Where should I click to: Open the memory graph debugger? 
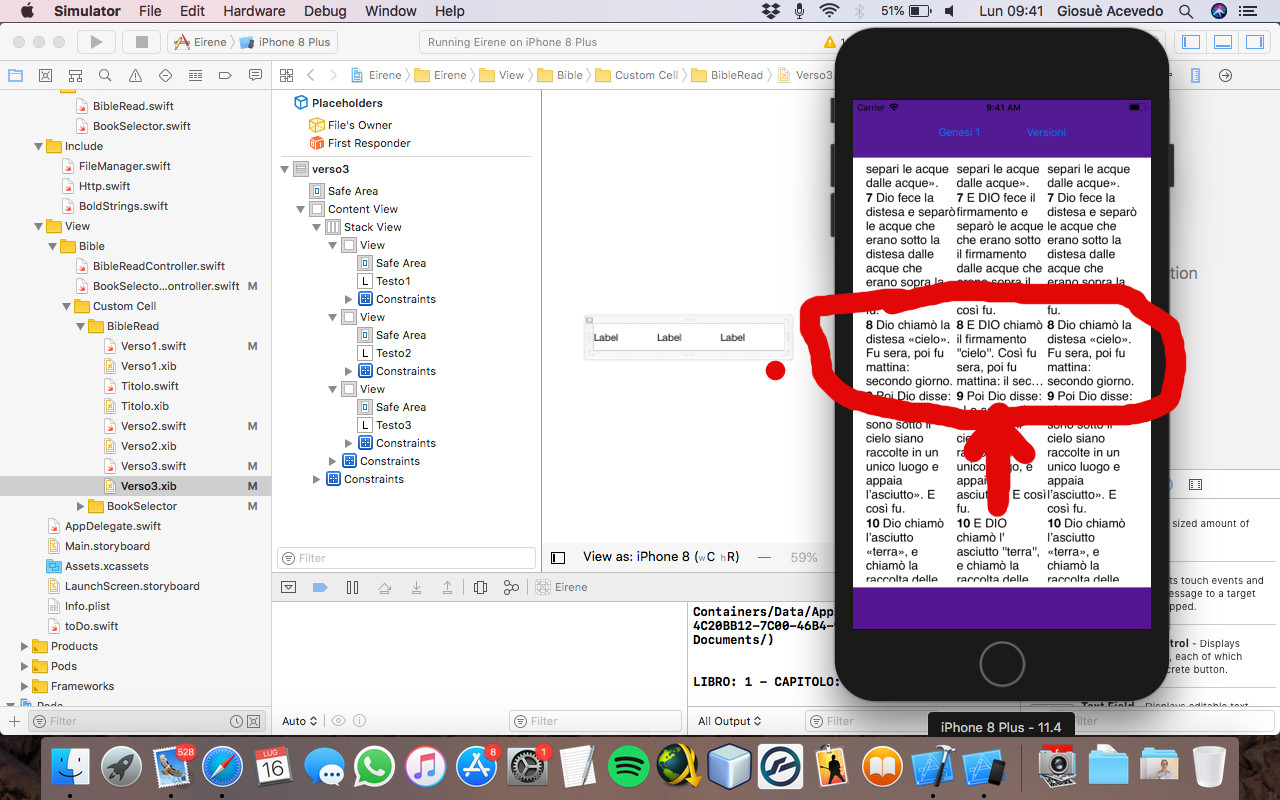click(x=511, y=587)
